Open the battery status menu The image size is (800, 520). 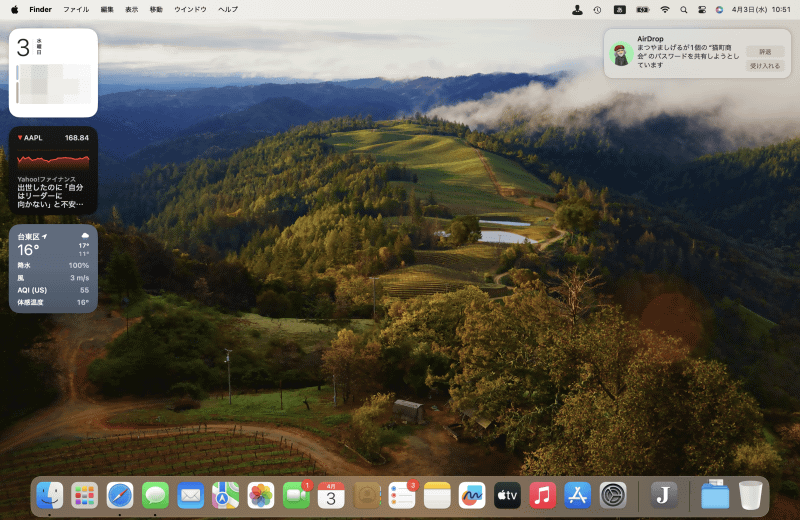coord(642,9)
